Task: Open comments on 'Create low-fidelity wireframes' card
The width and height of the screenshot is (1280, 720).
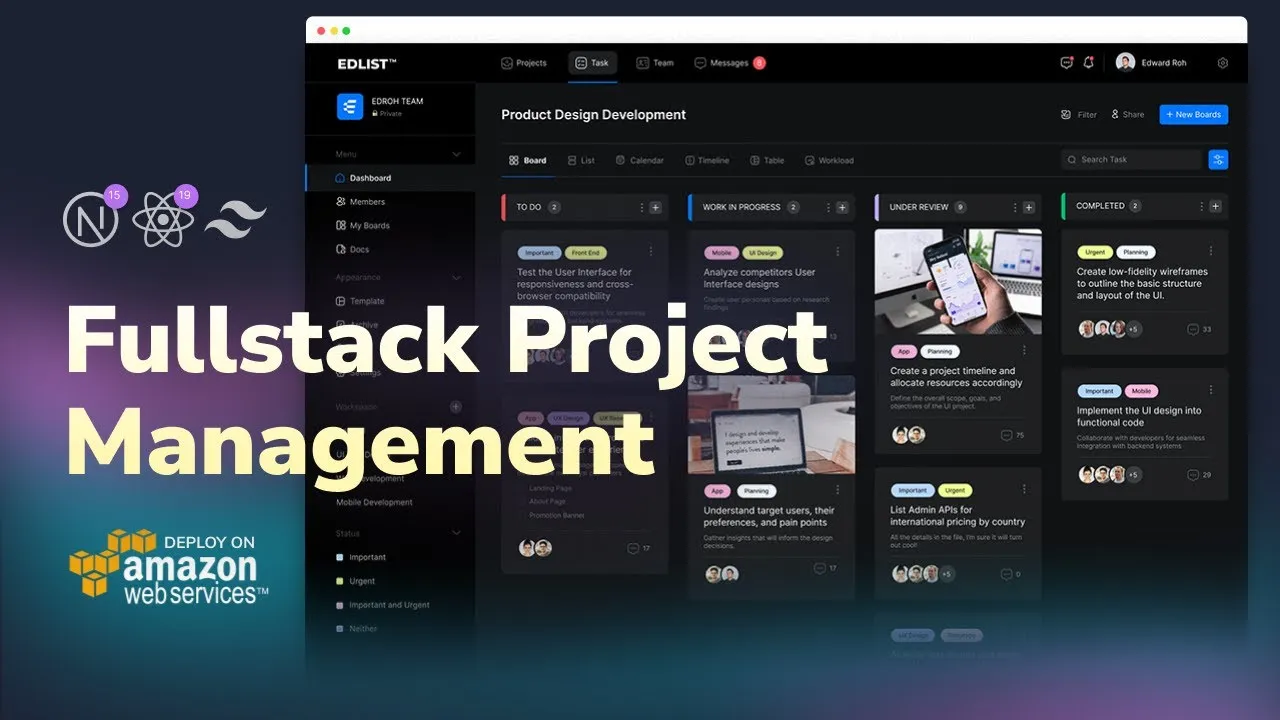Action: (x=1199, y=329)
